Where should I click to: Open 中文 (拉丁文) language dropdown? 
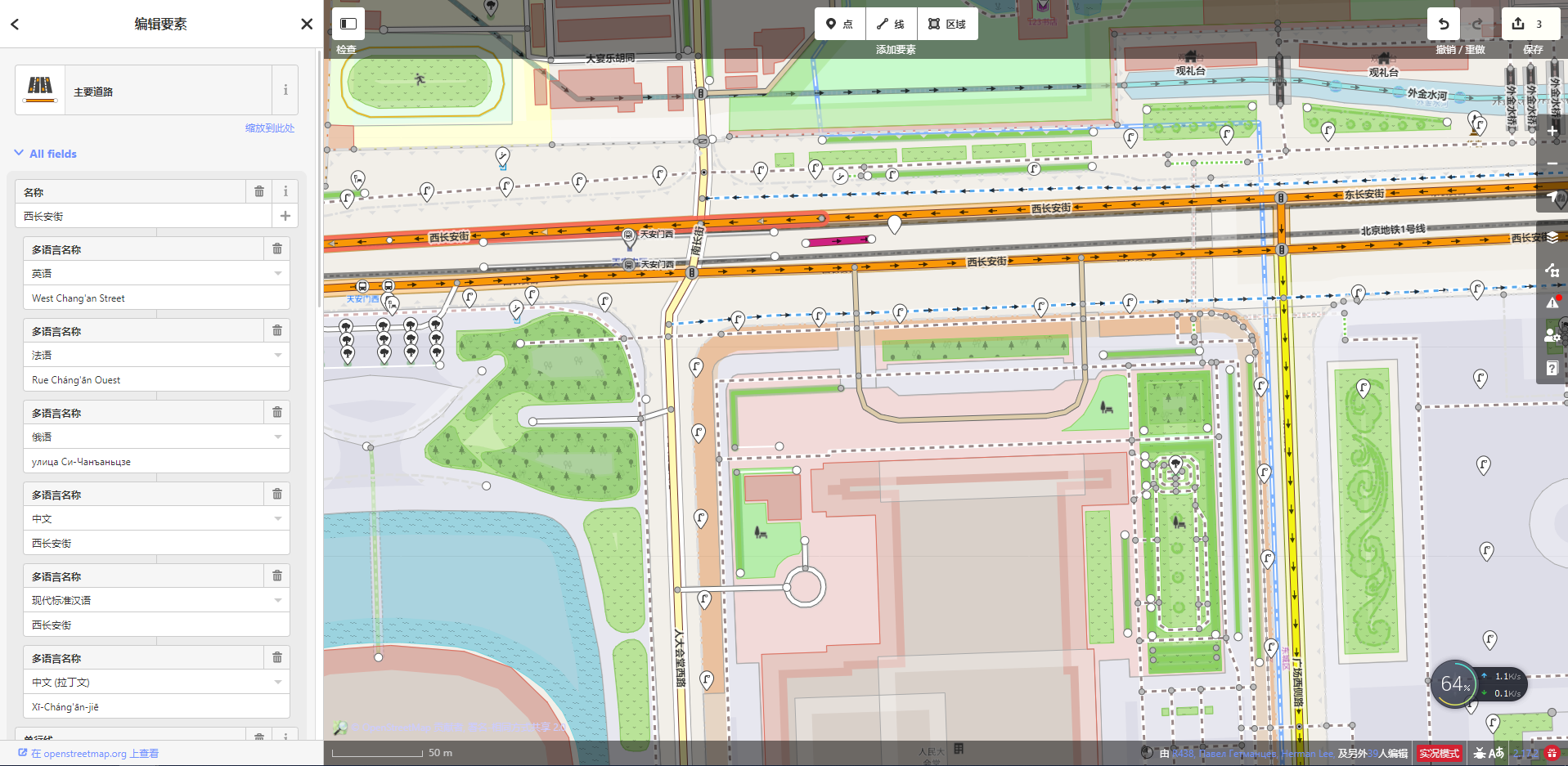156,682
